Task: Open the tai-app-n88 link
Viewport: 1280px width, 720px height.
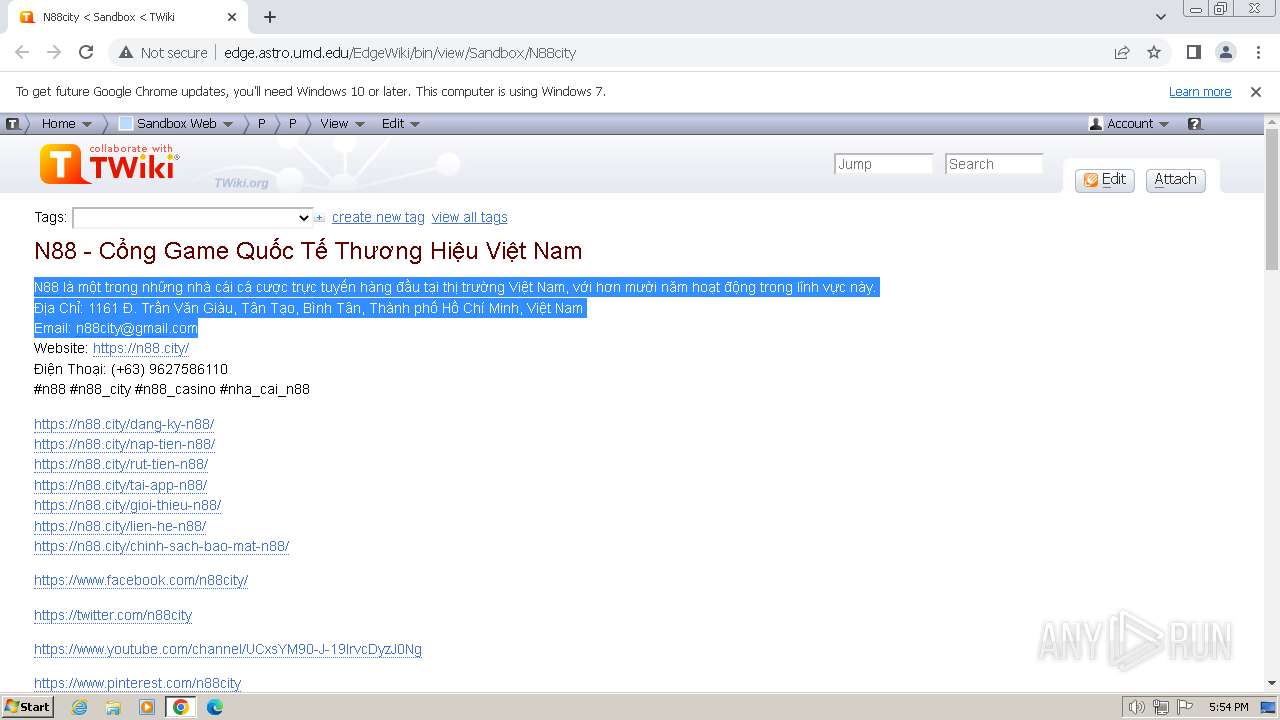Action: pyautogui.click(x=121, y=485)
